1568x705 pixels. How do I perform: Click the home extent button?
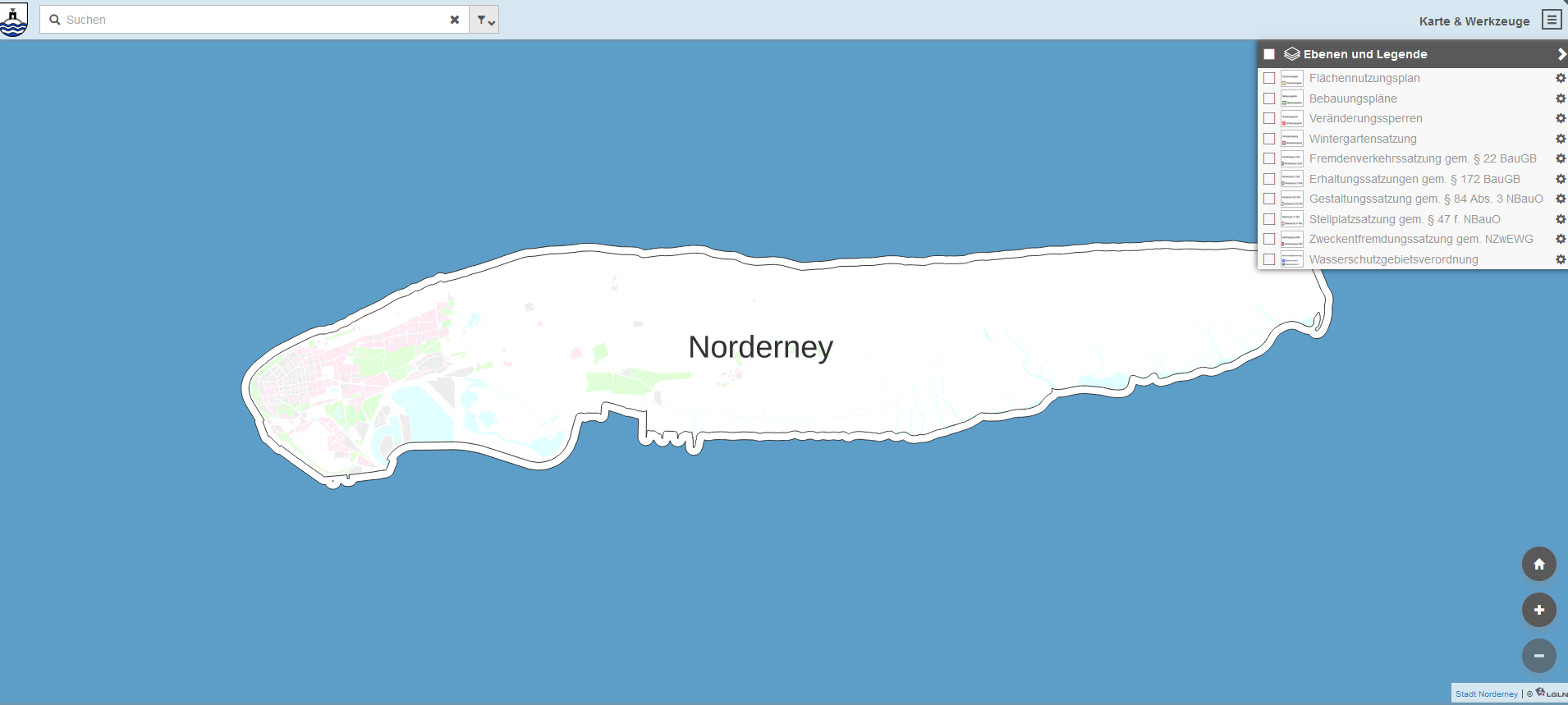click(x=1538, y=564)
